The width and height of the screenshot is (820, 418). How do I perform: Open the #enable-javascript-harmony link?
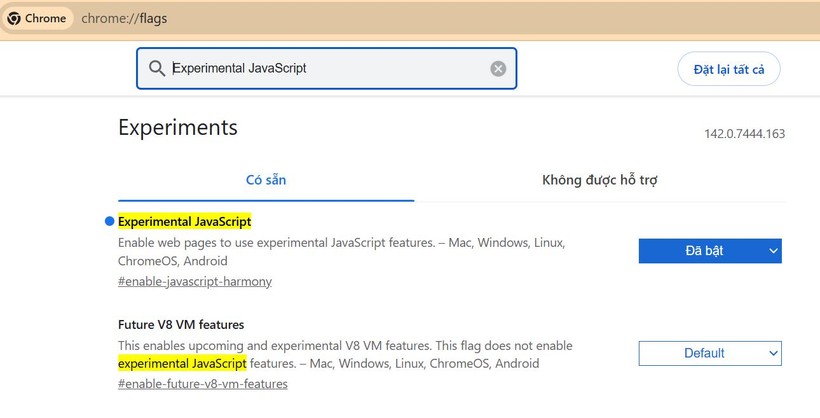tap(194, 281)
